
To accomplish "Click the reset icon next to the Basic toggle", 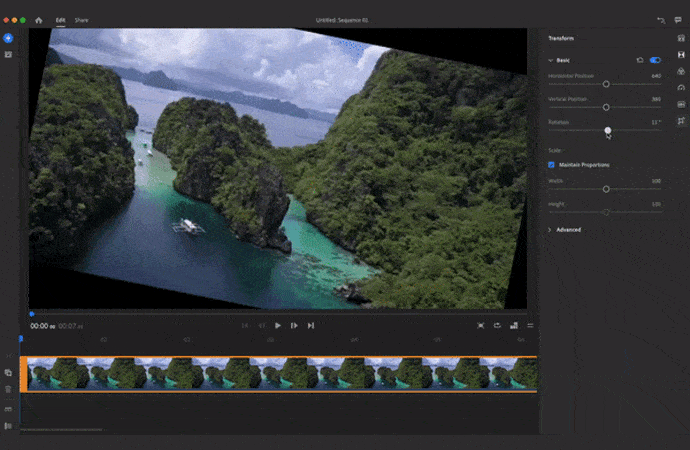I will (x=640, y=60).
